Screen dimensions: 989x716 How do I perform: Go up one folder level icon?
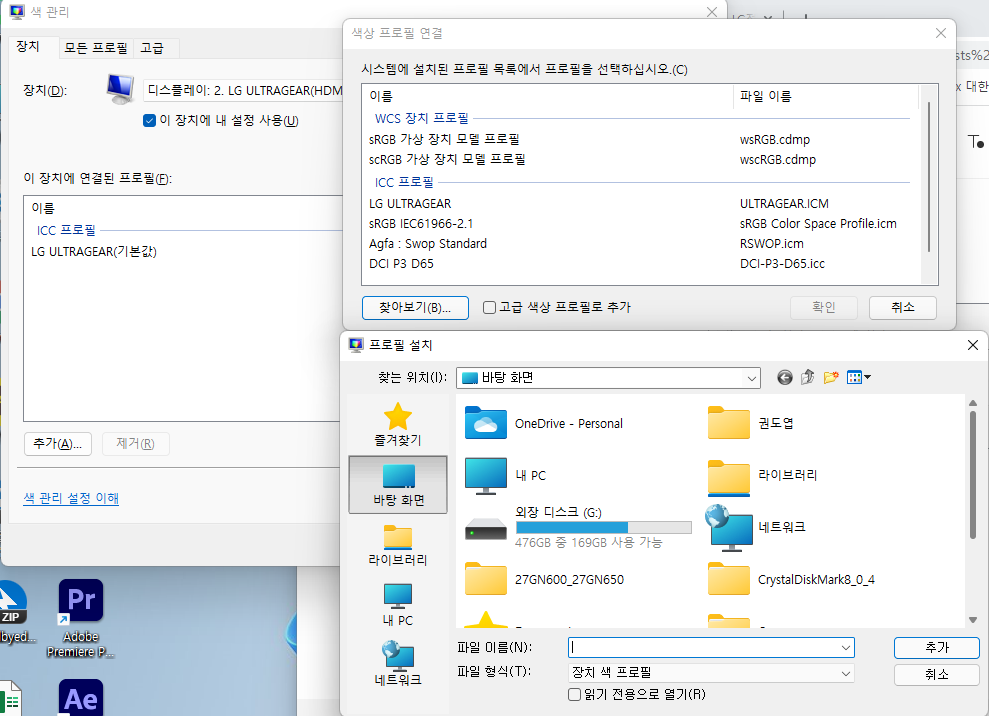[x=807, y=377]
